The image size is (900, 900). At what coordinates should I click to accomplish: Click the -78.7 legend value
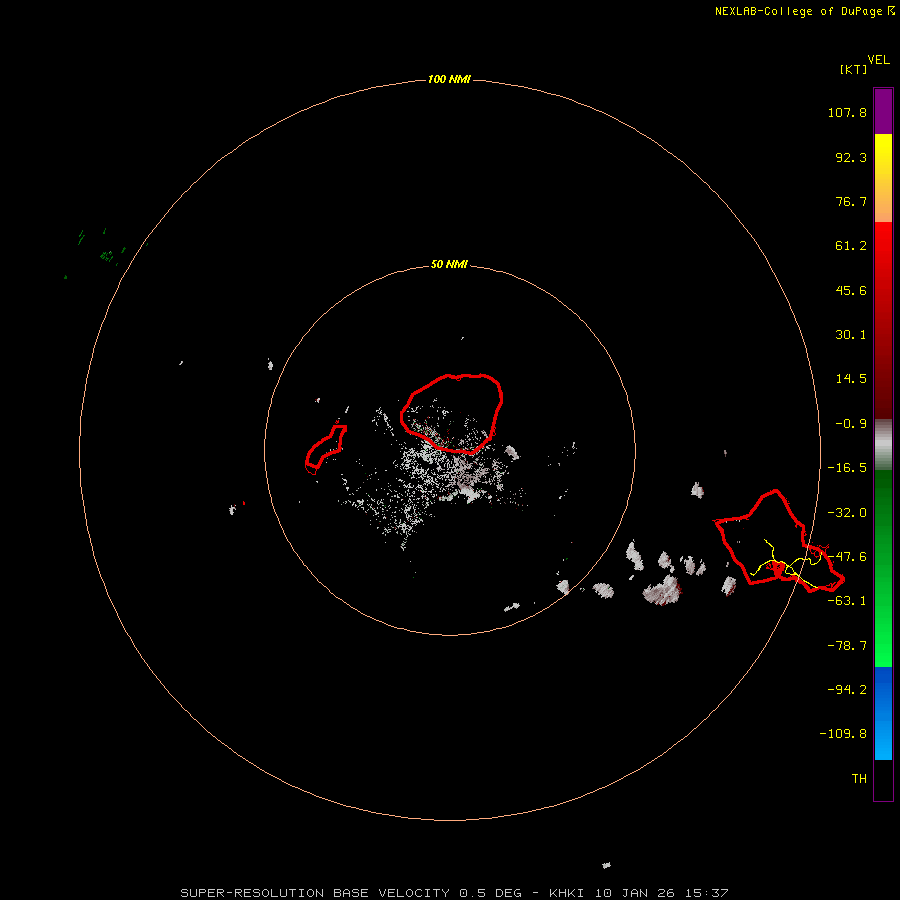coord(847,646)
